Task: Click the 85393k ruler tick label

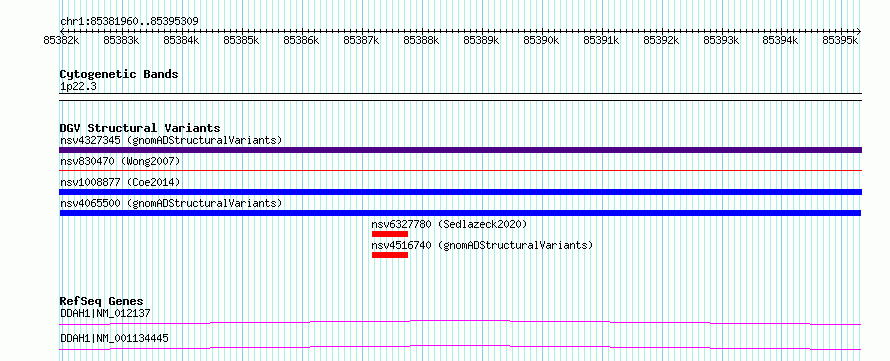Action: click(x=721, y=40)
